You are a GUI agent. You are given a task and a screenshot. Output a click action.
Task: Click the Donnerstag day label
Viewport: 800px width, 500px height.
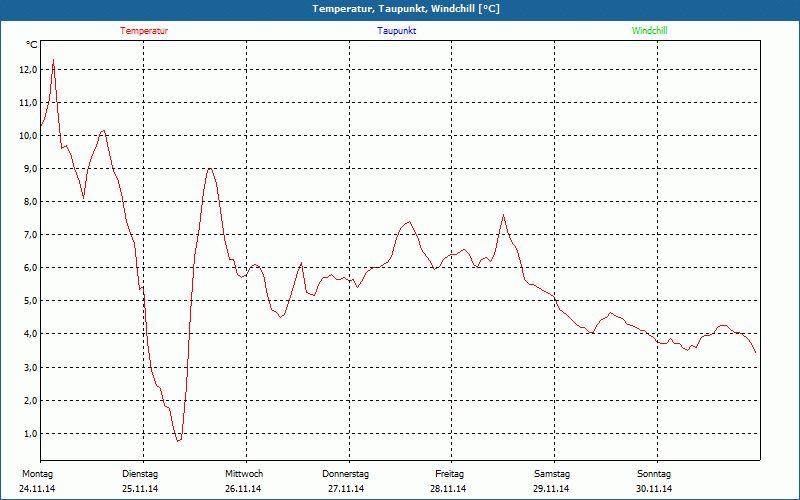click(345, 474)
